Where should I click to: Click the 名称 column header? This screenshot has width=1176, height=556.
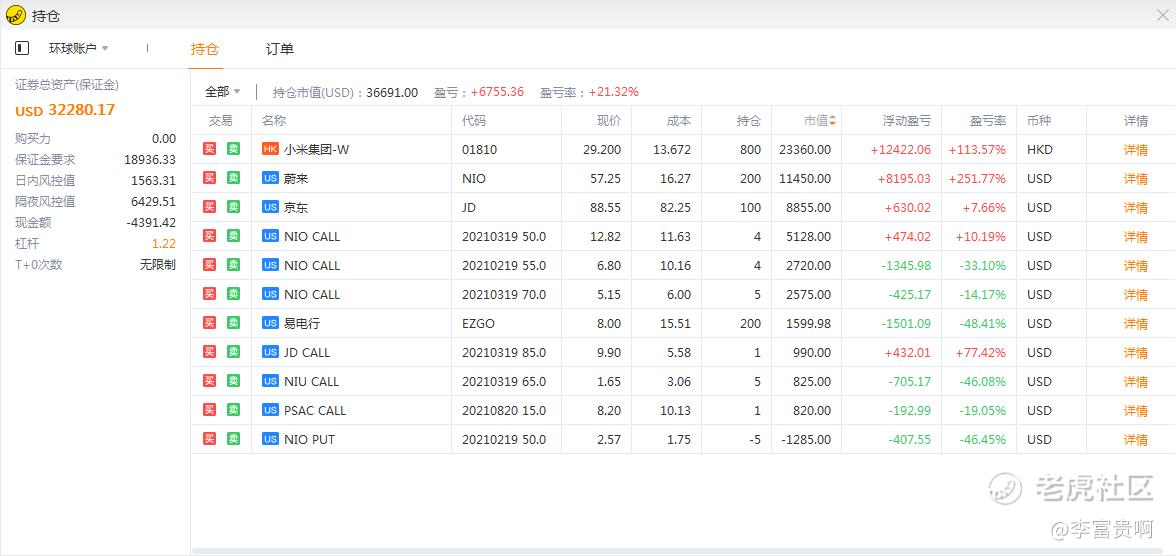[274, 120]
